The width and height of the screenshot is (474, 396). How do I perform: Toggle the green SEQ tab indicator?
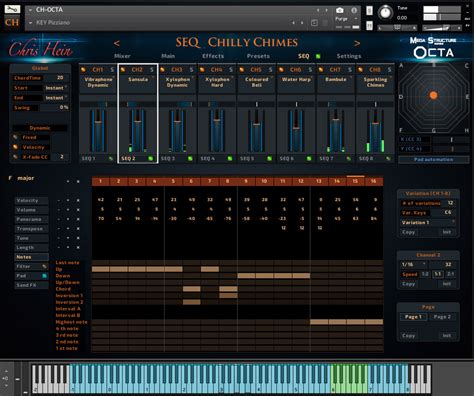pyautogui.click(x=318, y=56)
